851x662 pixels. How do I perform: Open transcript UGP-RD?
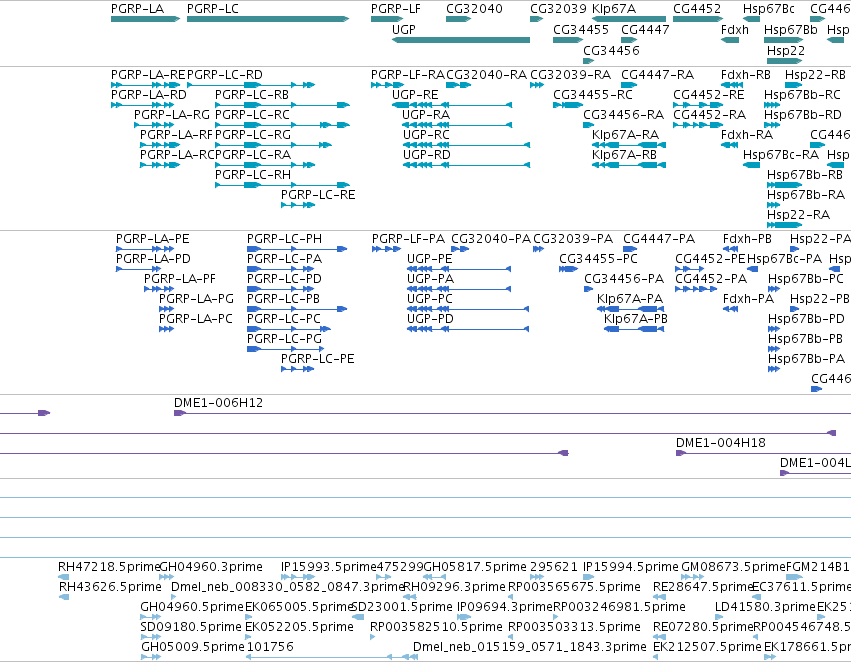point(427,155)
